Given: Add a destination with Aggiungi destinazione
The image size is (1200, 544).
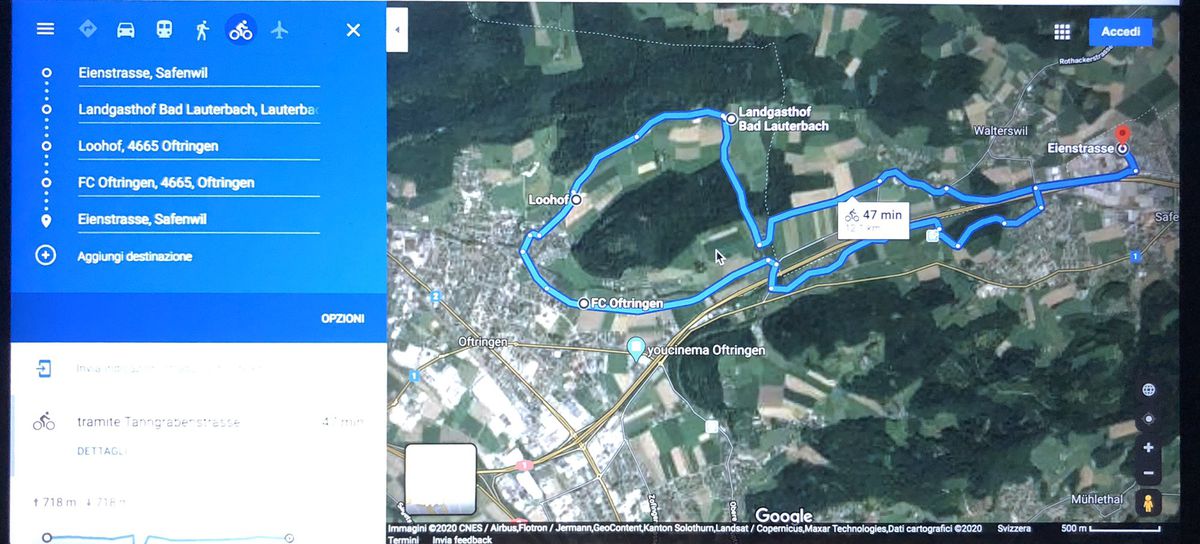Looking at the screenshot, I should (x=134, y=256).
